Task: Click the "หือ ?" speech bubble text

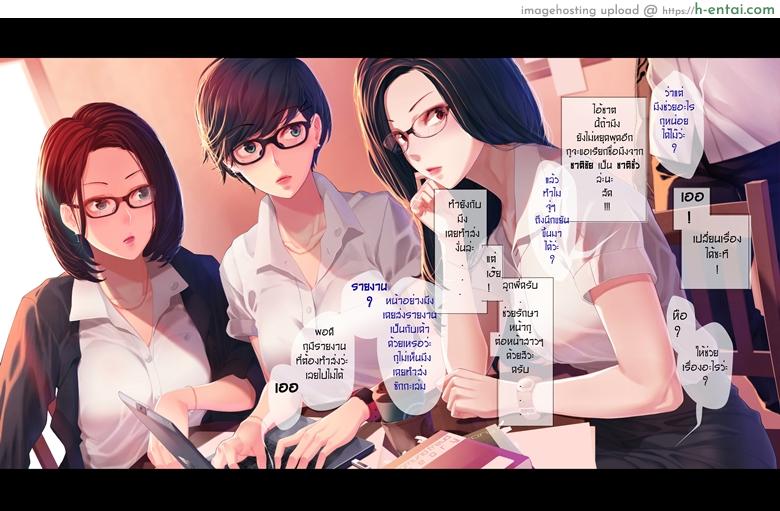Action: coord(679,323)
